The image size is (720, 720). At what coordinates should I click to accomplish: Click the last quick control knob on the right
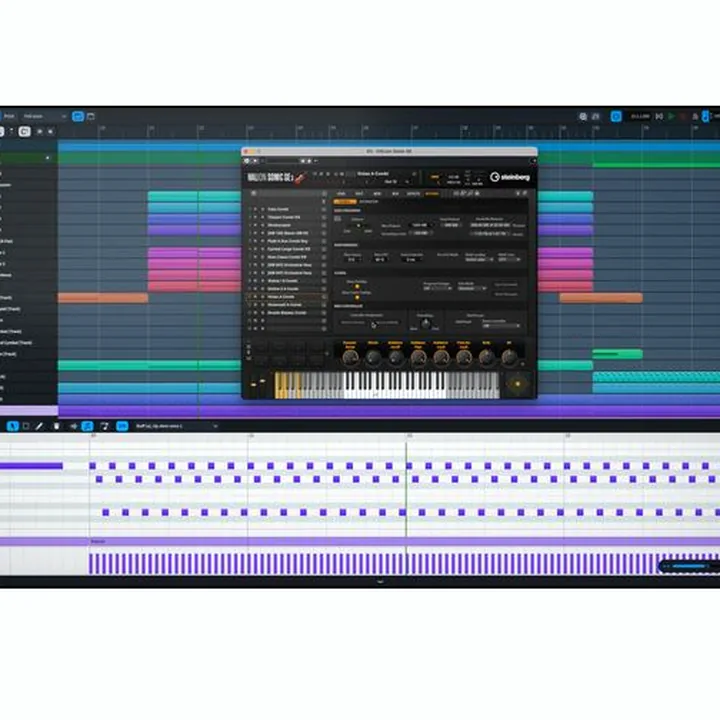509,357
